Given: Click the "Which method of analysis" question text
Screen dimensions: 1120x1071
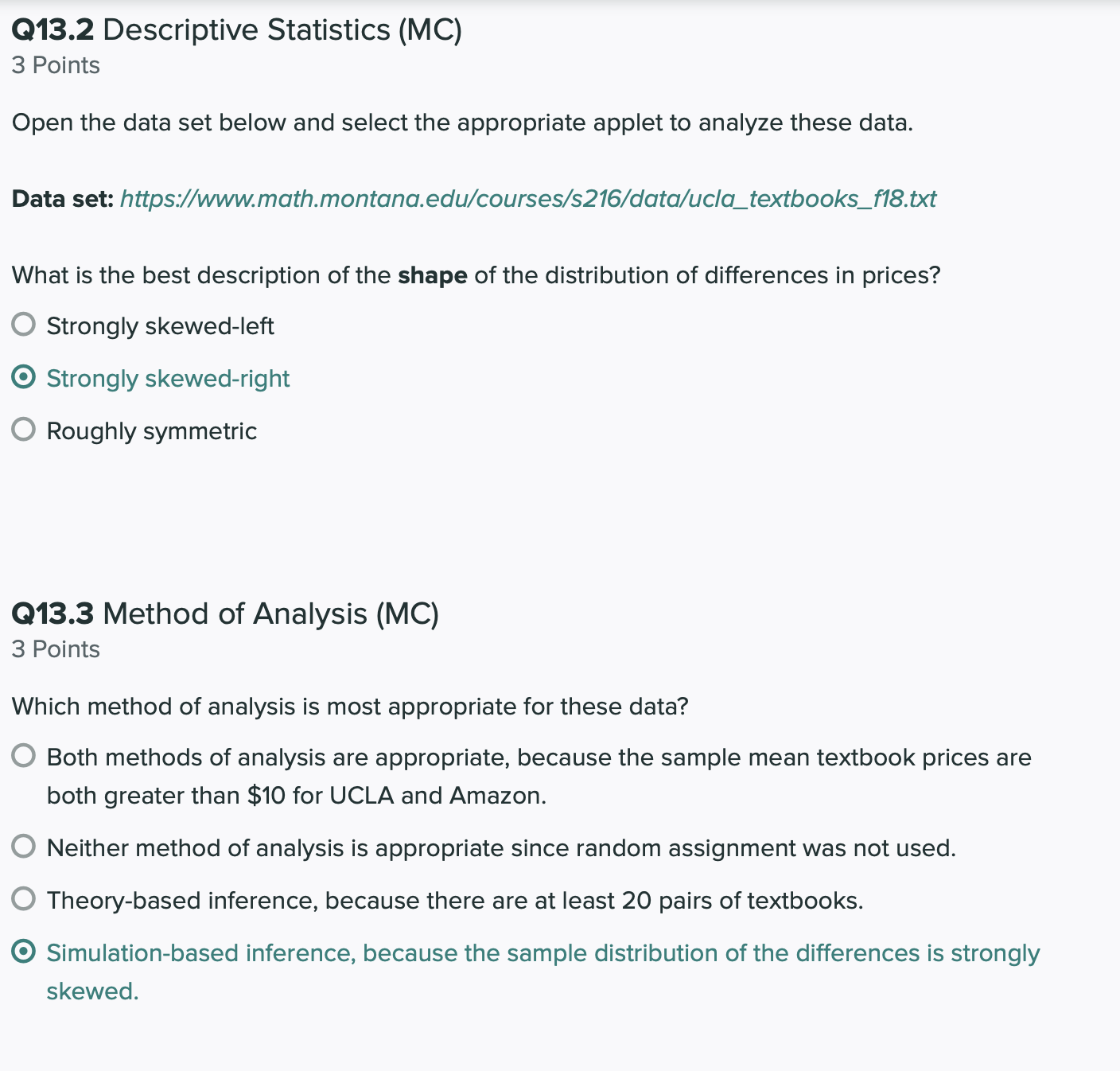Looking at the screenshot, I should [x=350, y=707].
